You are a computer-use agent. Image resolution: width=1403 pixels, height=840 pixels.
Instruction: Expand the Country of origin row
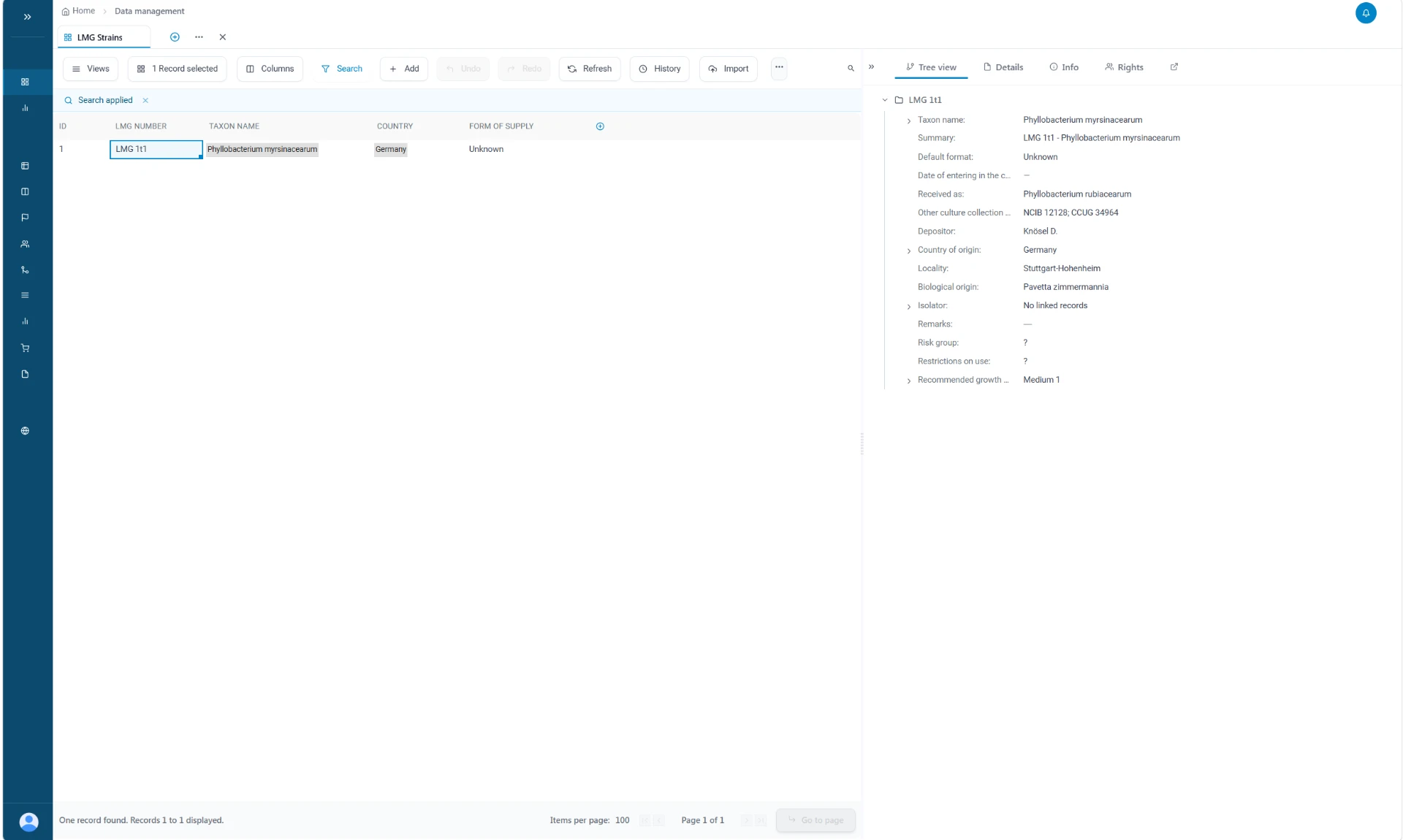pyautogui.click(x=908, y=251)
